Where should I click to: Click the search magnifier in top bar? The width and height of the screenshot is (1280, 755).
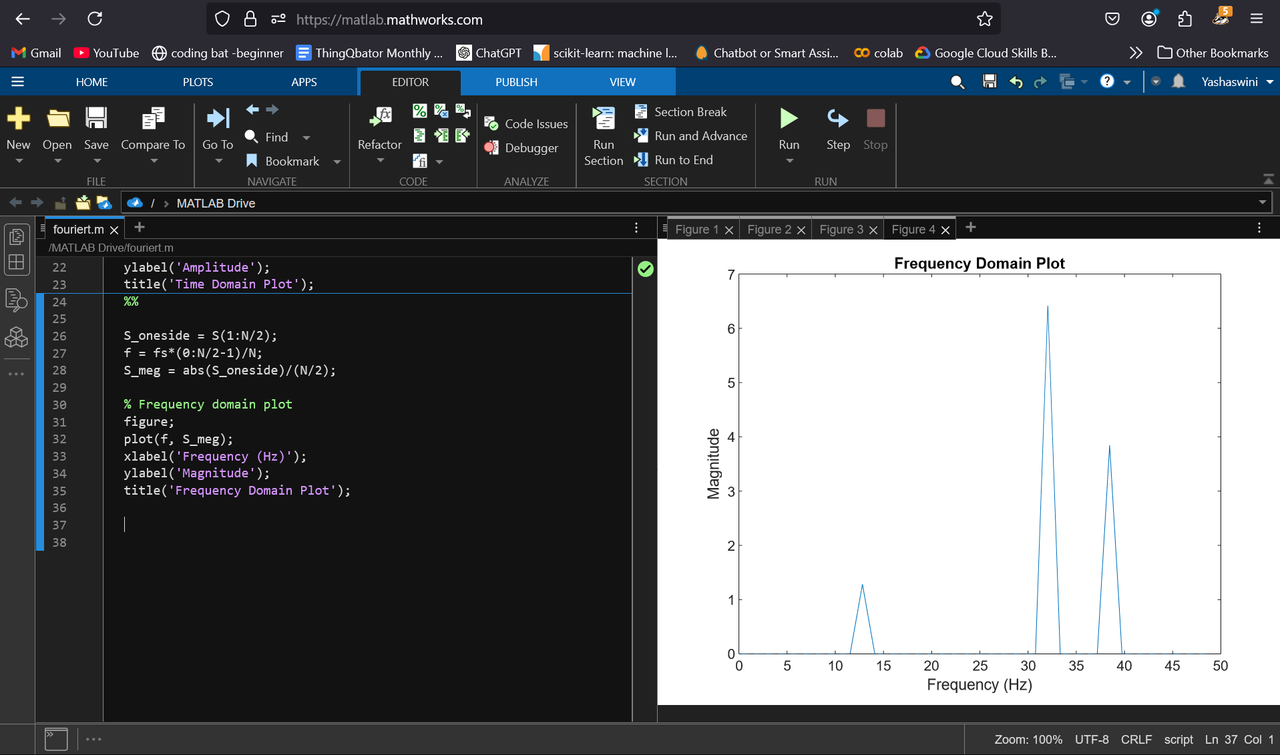click(x=958, y=82)
